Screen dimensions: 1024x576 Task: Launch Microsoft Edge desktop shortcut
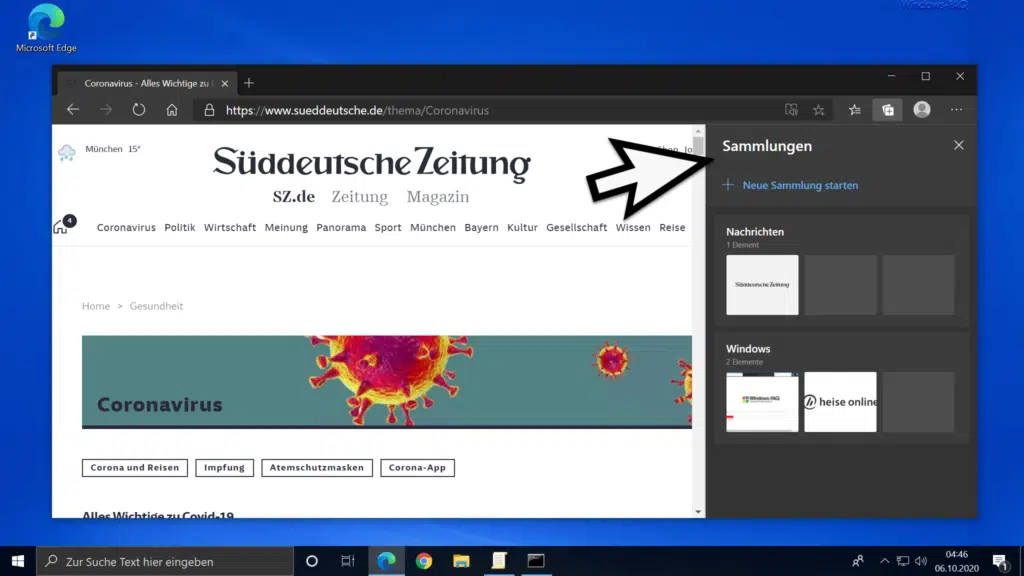pos(46,28)
